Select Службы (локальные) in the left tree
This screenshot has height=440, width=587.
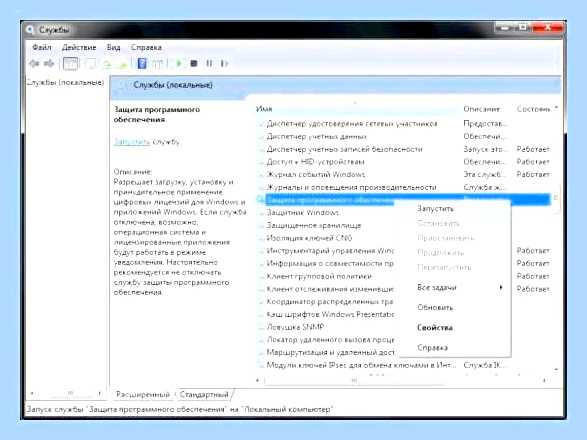tap(66, 82)
